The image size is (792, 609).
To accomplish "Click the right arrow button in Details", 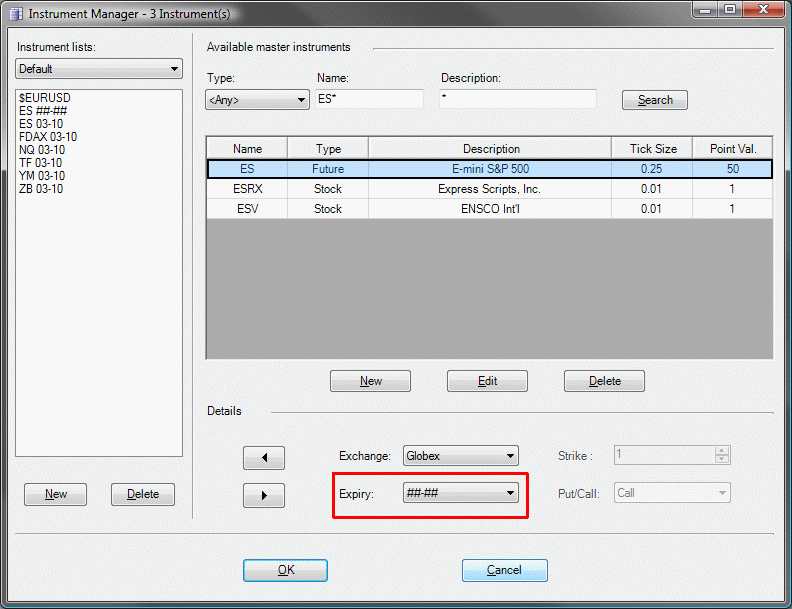I will point(264,495).
